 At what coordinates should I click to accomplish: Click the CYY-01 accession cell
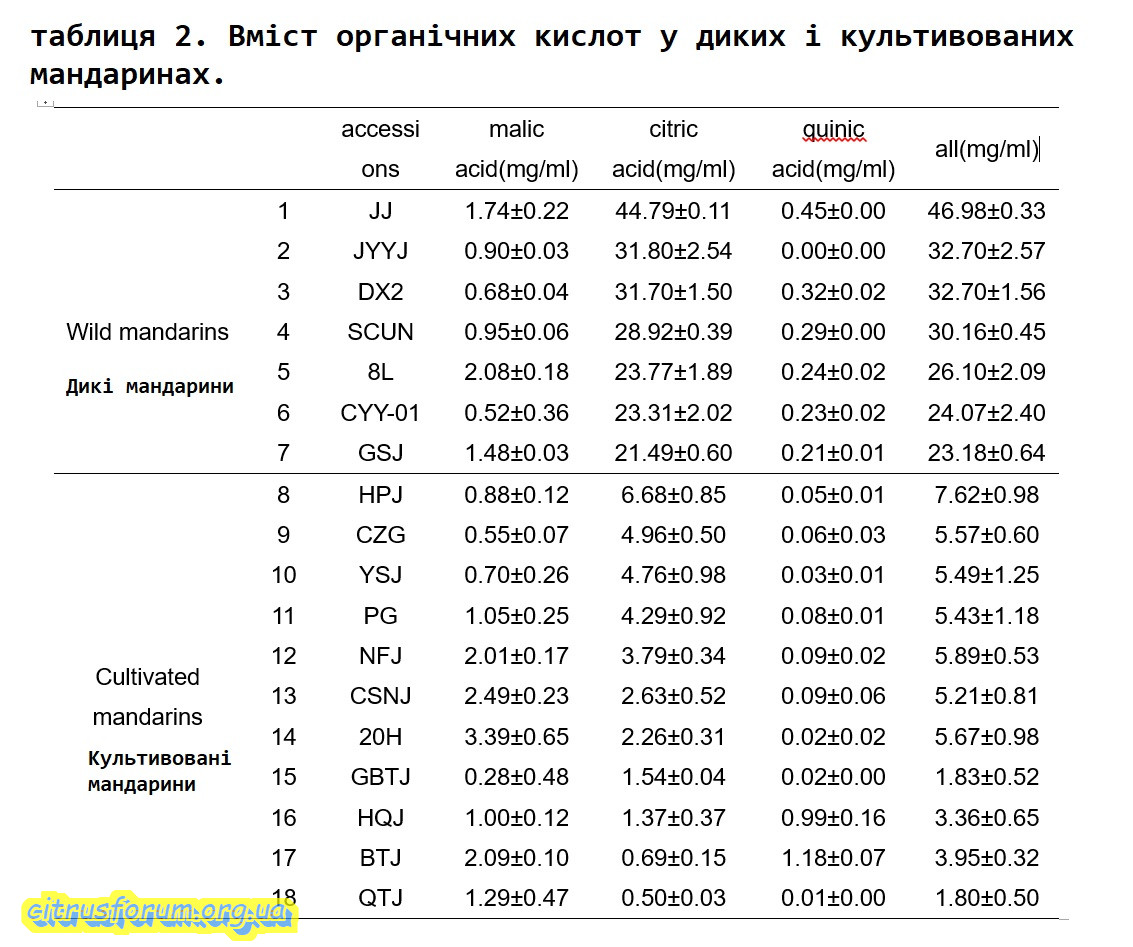(x=380, y=412)
